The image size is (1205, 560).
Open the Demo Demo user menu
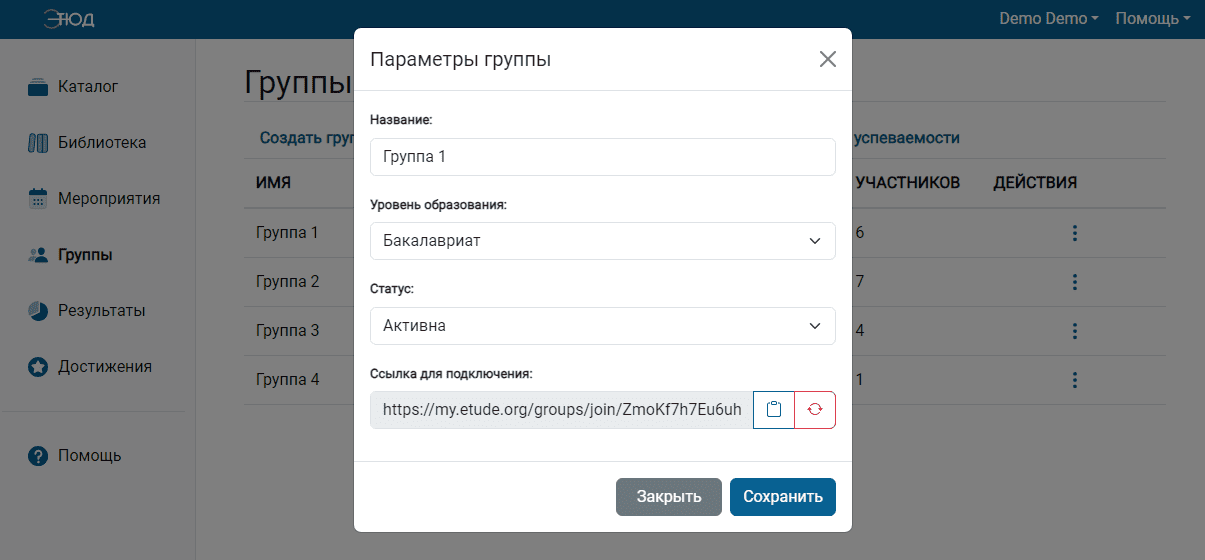click(x=1049, y=19)
